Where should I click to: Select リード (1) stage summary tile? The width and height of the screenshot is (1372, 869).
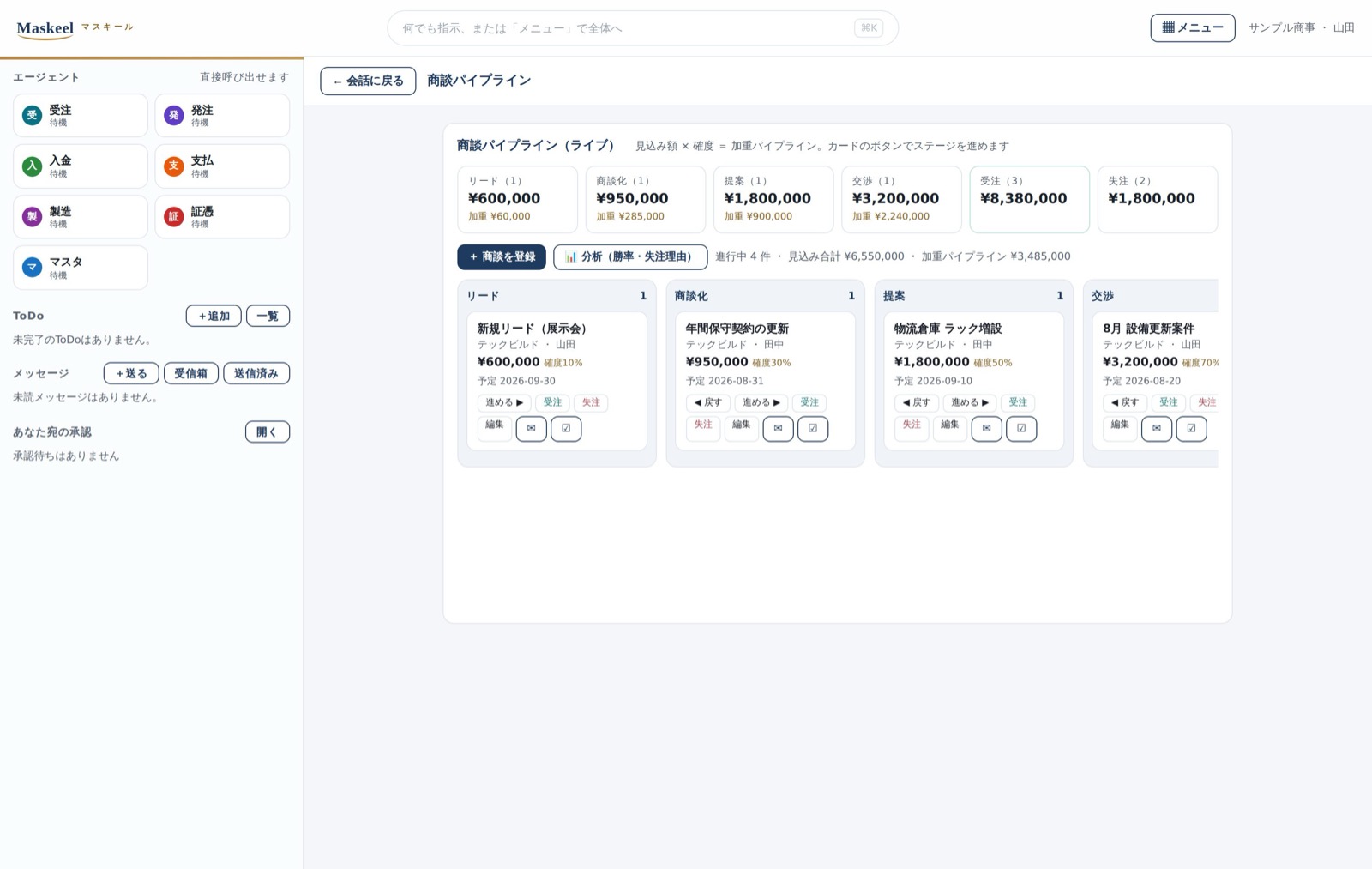tap(517, 199)
